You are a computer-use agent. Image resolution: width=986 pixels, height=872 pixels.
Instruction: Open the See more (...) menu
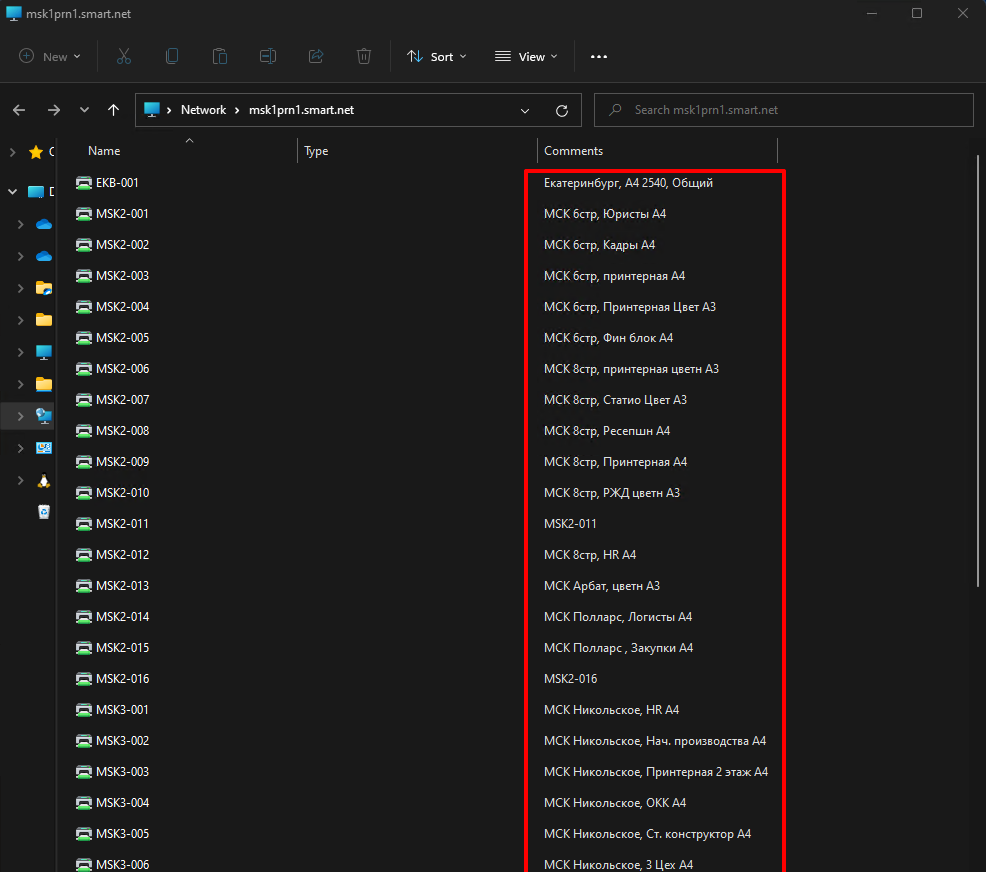coord(599,57)
